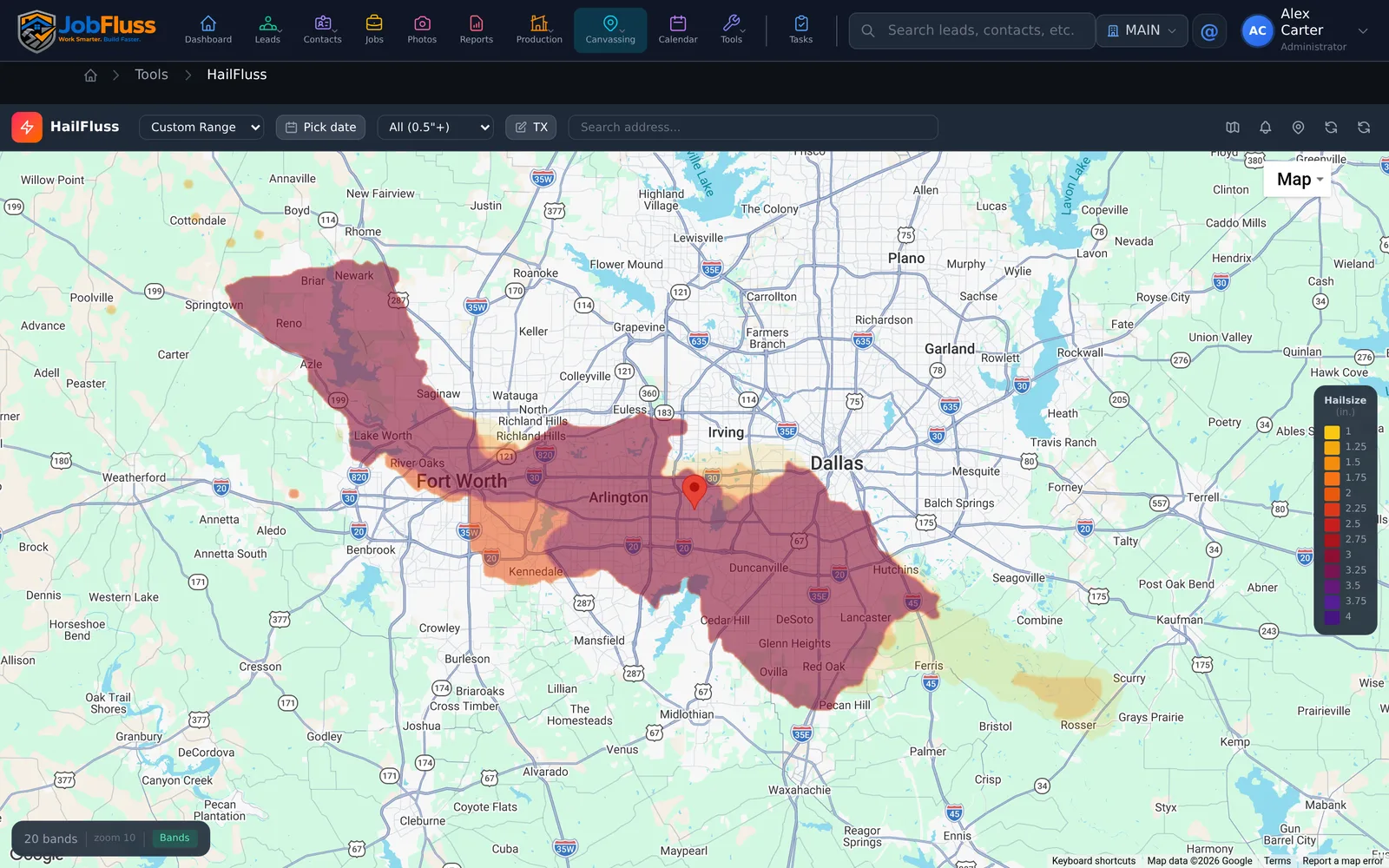Click the Dallas label on map
Viewport: 1389px width, 868px height.
click(x=837, y=464)
